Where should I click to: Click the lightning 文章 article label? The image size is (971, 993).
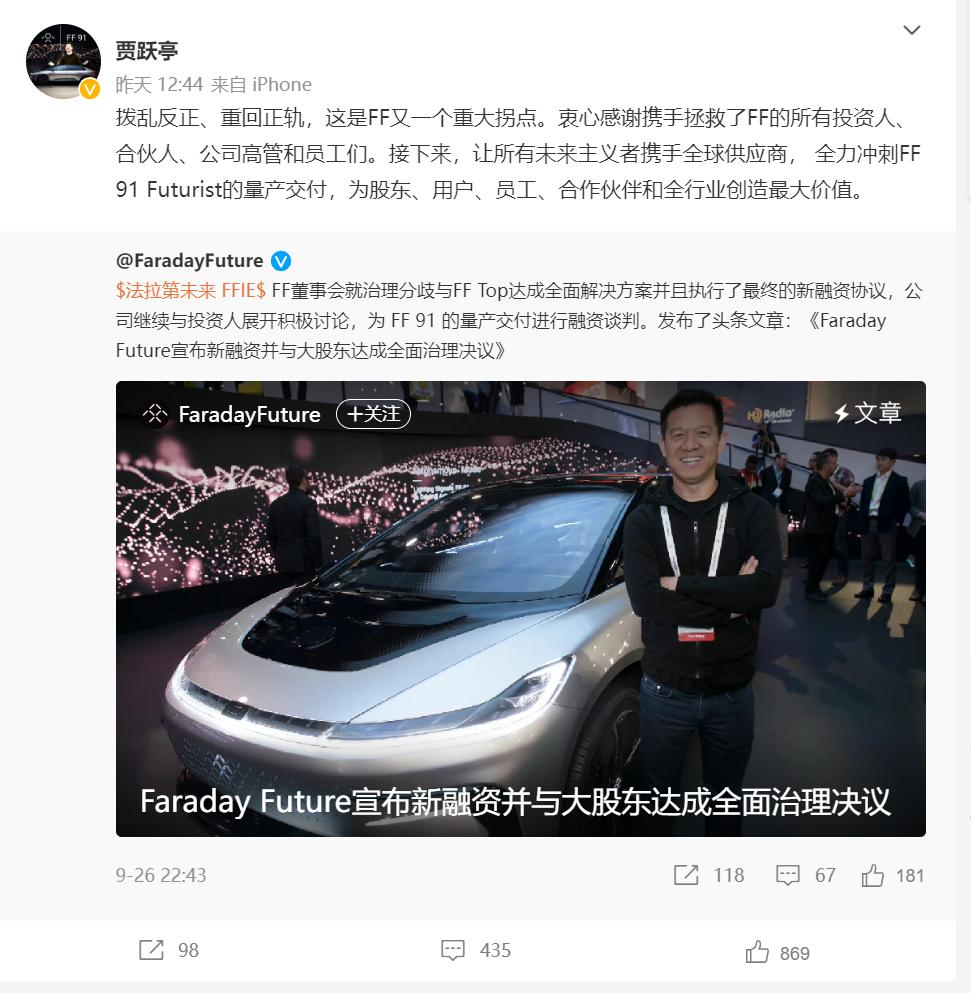(868, 413)
